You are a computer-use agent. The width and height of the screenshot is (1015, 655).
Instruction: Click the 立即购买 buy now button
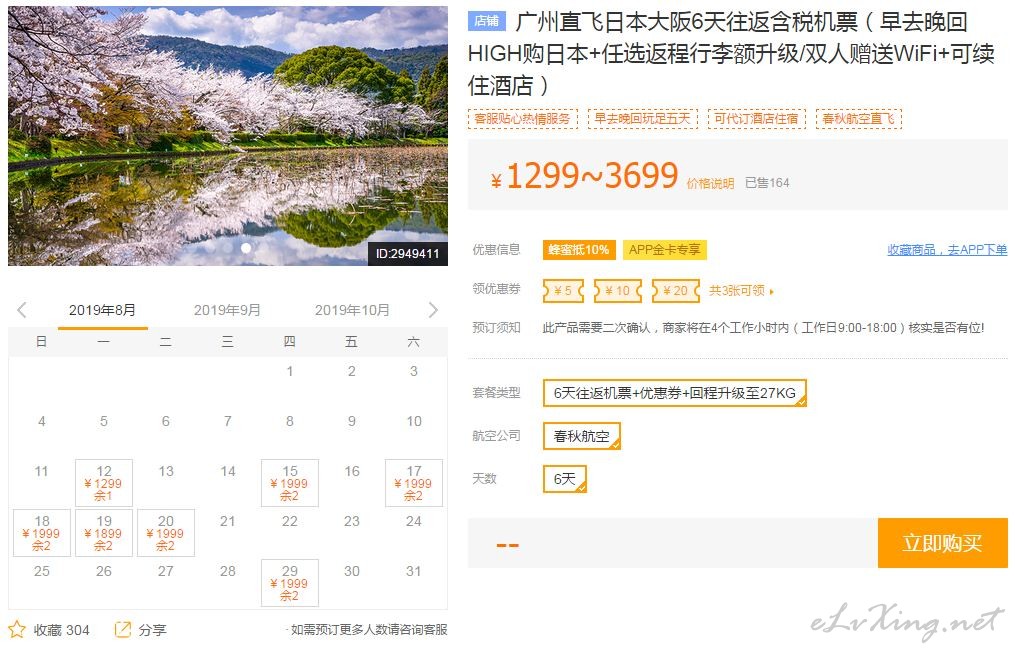click(942, 543)
